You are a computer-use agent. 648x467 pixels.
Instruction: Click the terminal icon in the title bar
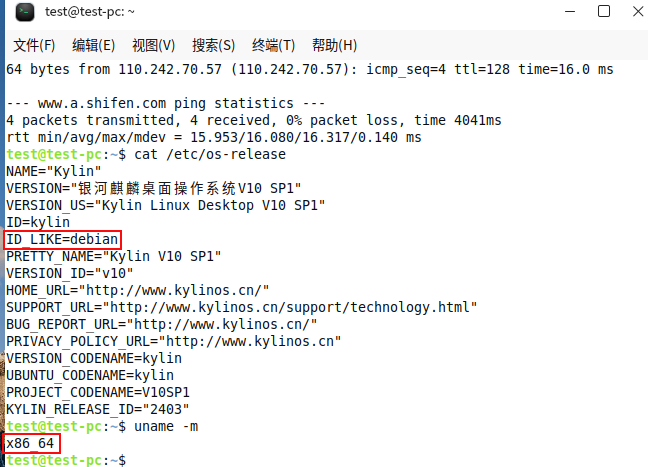pos(24,13)
